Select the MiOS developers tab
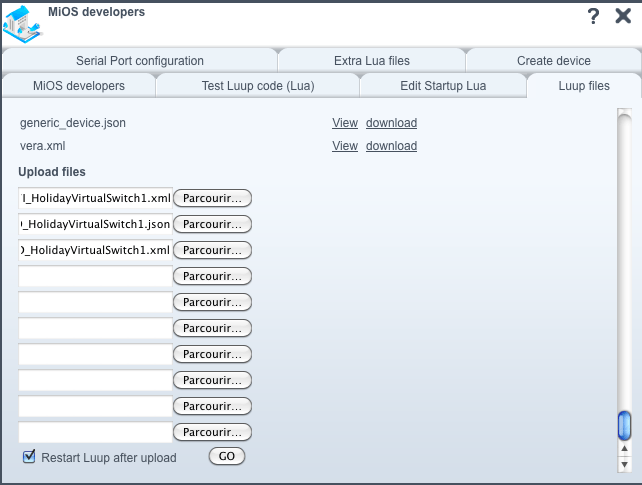 coord(79,86)
